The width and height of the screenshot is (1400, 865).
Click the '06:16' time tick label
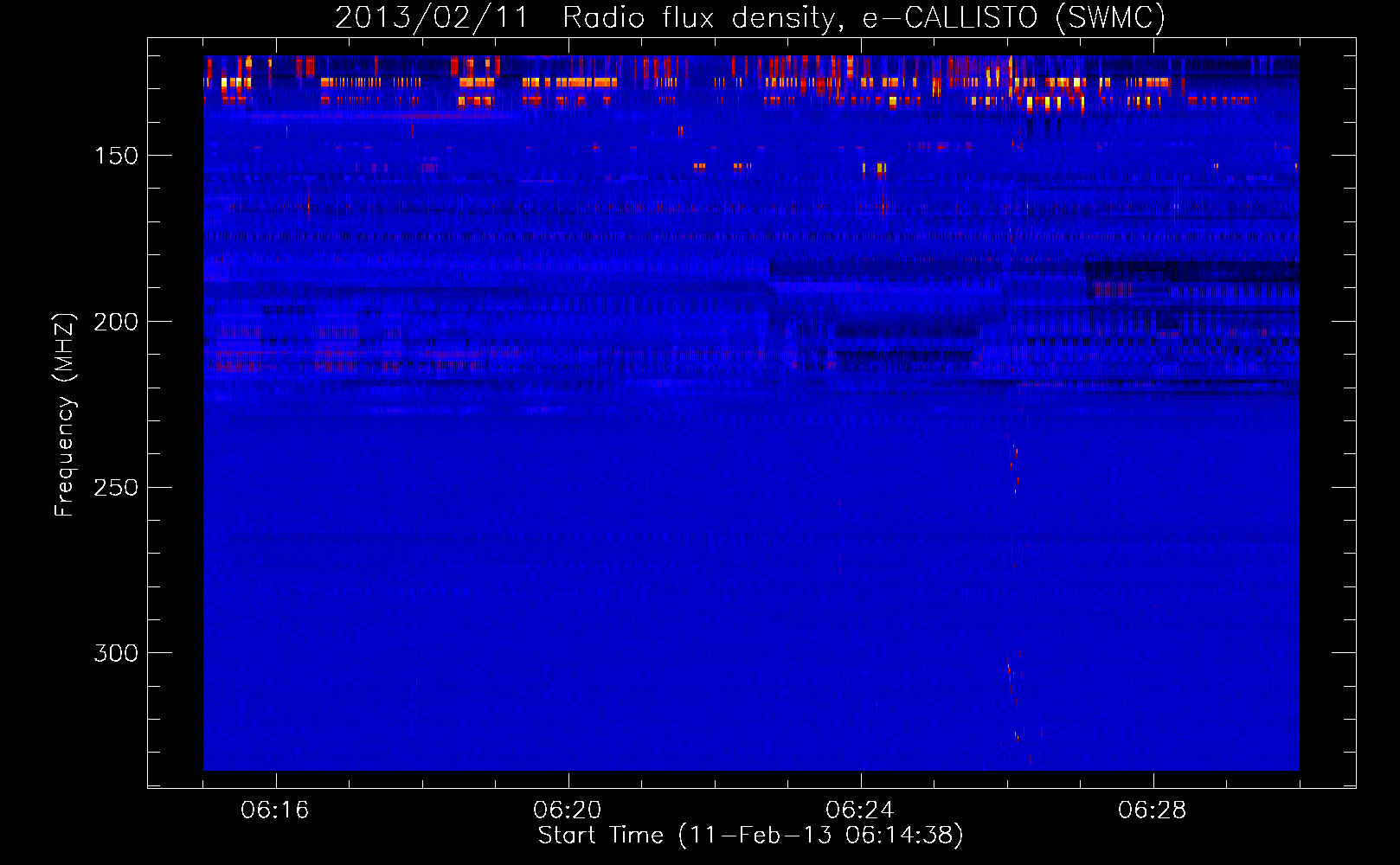pyautogui.click(x=275, y=810)
